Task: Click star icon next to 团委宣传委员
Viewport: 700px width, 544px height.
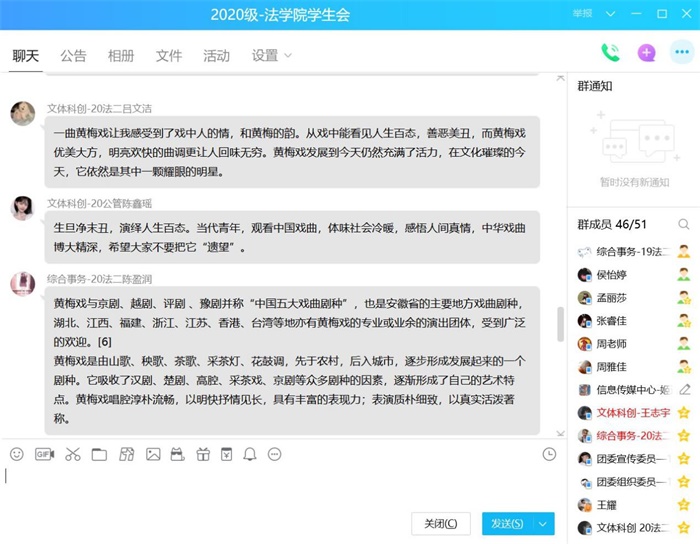Action: point(683,458)
